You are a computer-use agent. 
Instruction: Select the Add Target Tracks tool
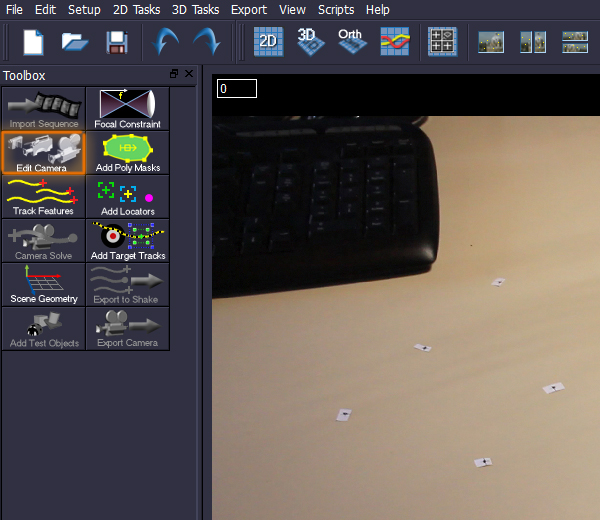pyautogui.click(x=128, y=241)
